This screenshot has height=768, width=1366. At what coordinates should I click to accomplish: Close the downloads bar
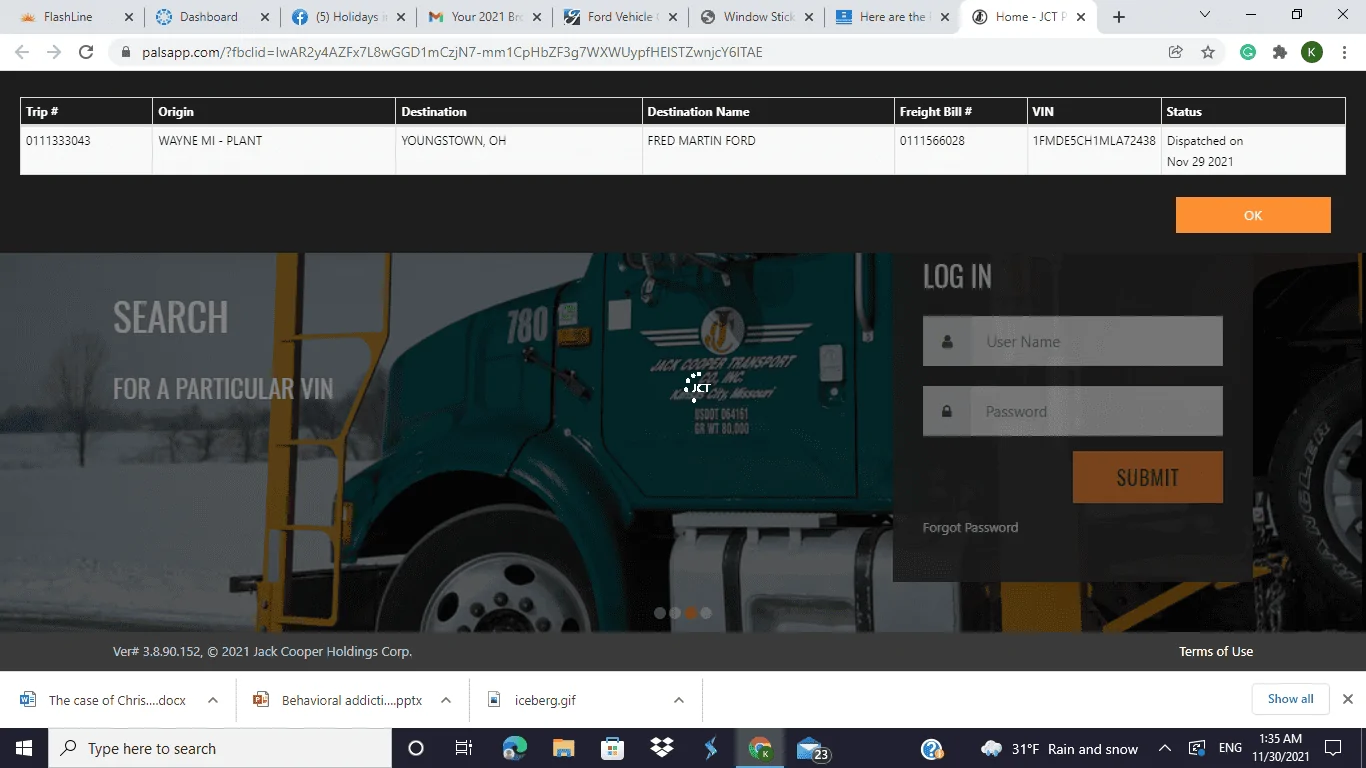pyautogui.click(x=1347, y=699)
